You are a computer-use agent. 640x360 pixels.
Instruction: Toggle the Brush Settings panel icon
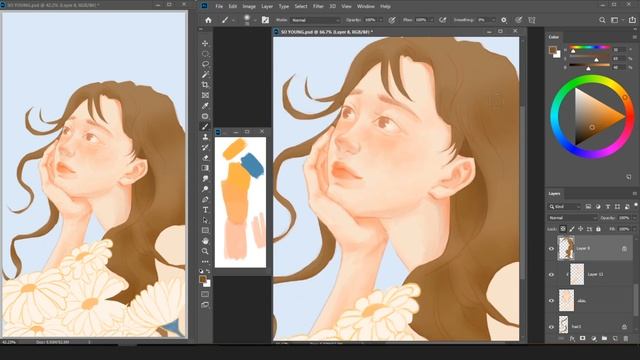265,20
